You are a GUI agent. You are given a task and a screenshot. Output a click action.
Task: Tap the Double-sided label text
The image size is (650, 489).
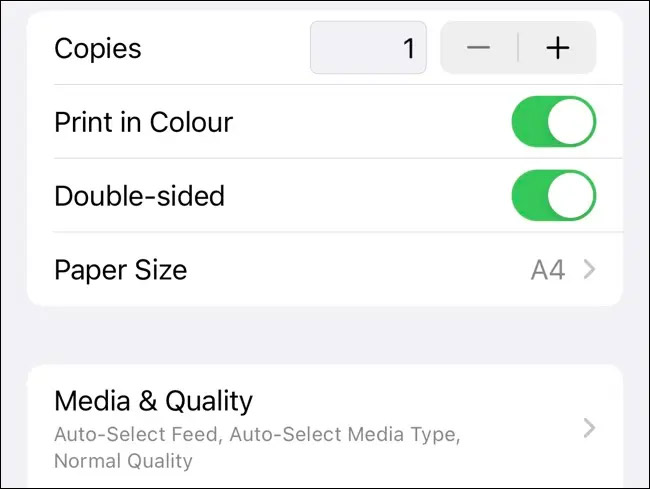139,195
